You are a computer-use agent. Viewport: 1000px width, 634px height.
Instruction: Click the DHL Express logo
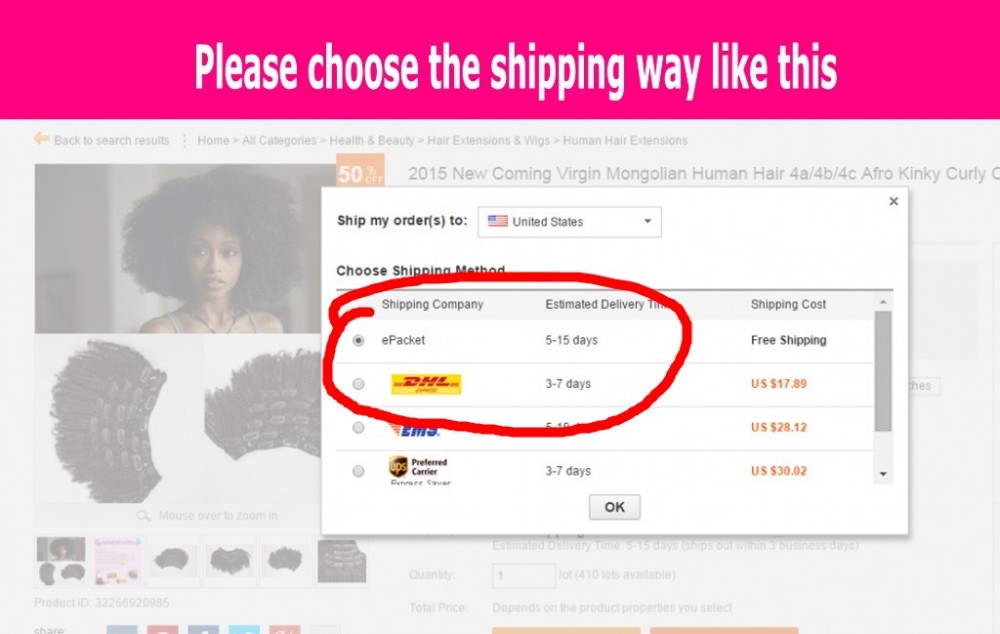click(x=426, y=384)
